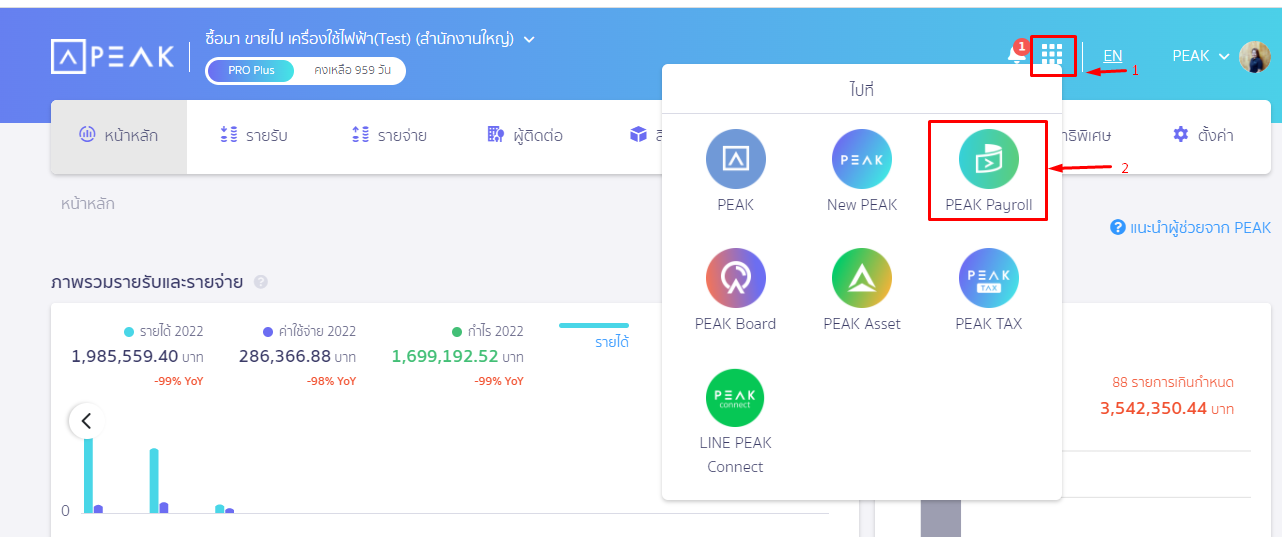This screenshot has height=537, width=1282.
Task: Click the 3,542,350.44 overdue amount
Action: pos(1153,408)
